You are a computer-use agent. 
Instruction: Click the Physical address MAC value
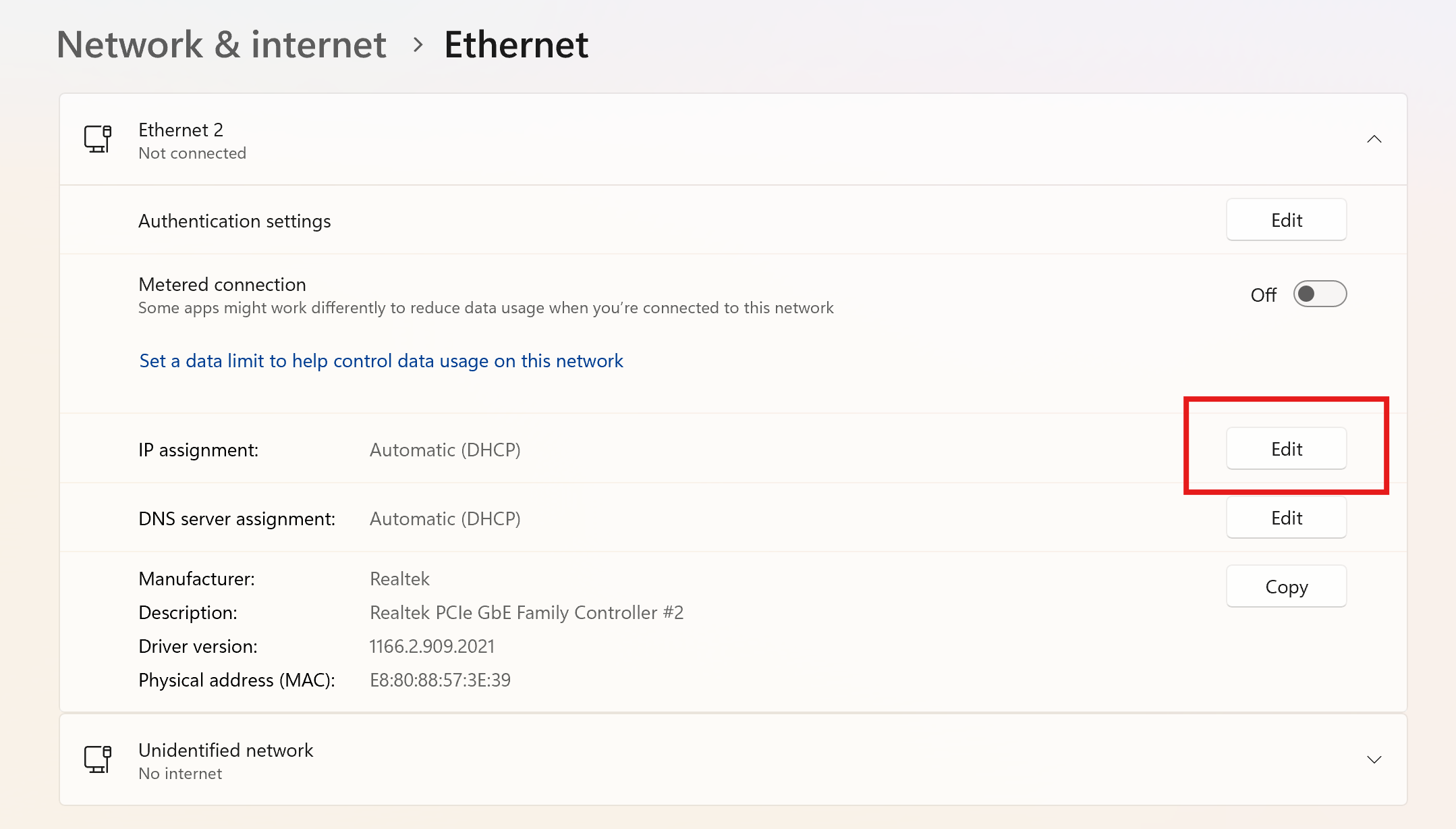pos(440,680)
